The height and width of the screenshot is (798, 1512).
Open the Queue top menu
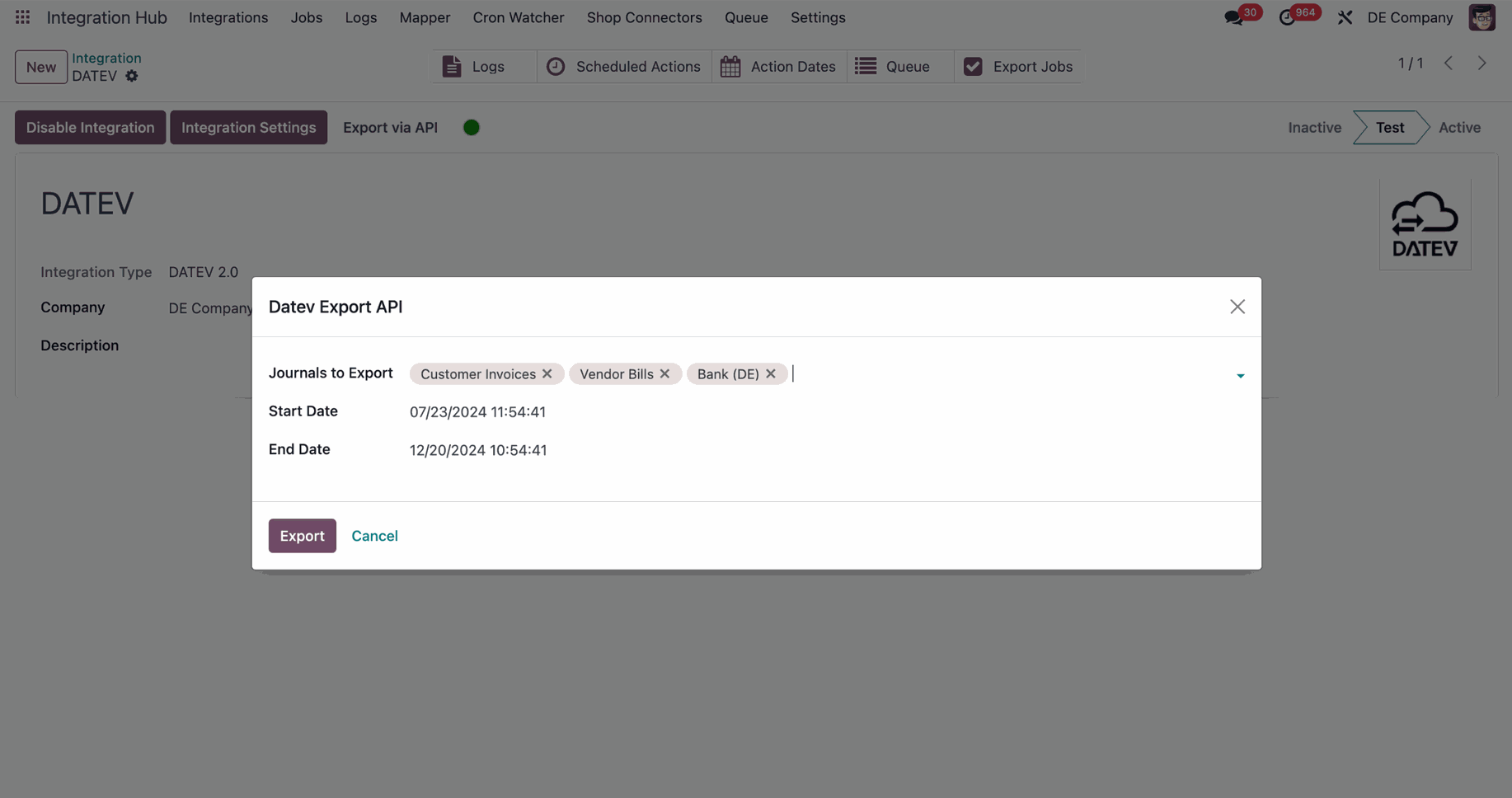(746, 17)
